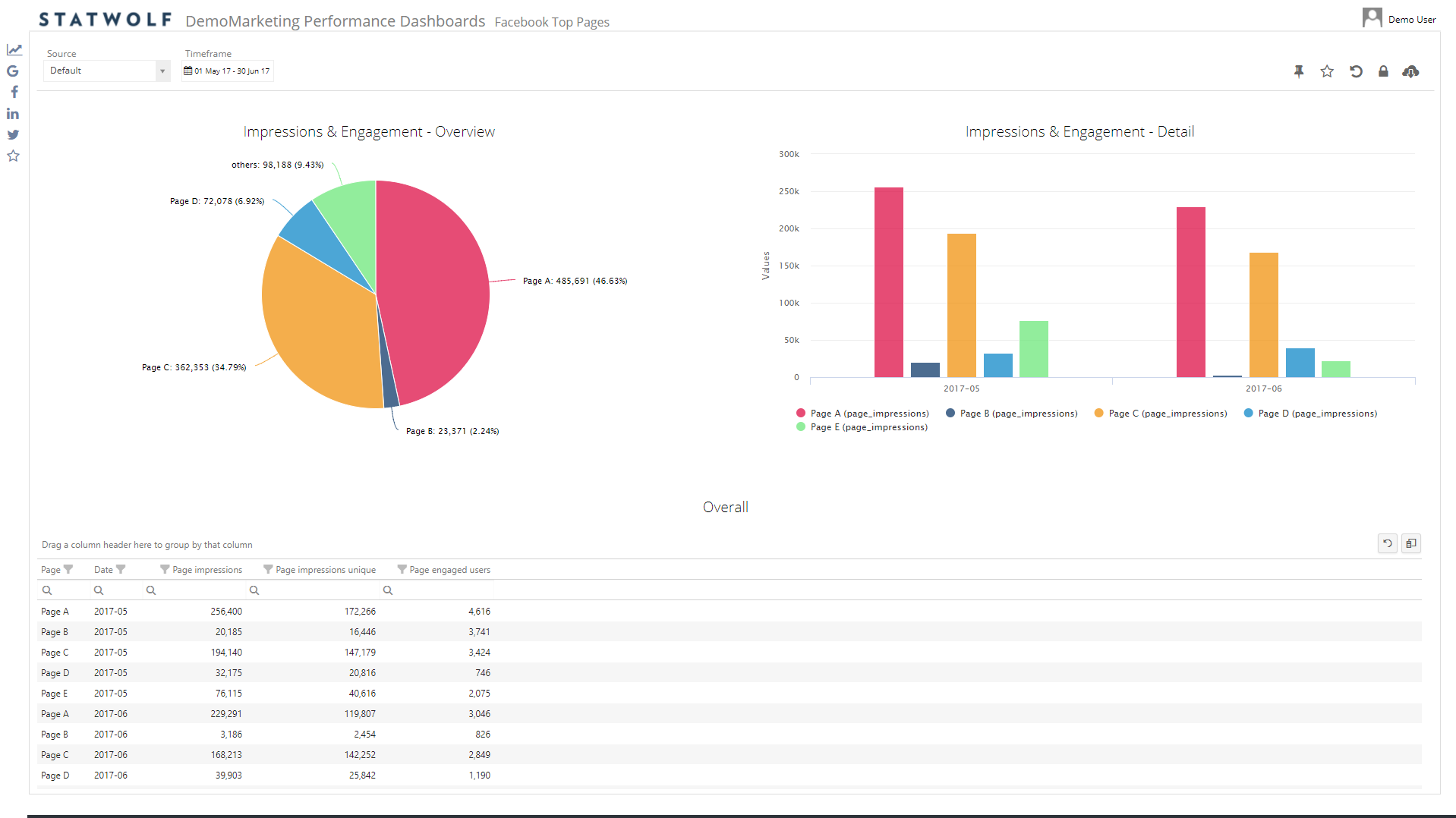The height and width of the screenshot is (818, 1456).
Task: Open the line chart overview sidebar item
Action: tap(14, 50)
